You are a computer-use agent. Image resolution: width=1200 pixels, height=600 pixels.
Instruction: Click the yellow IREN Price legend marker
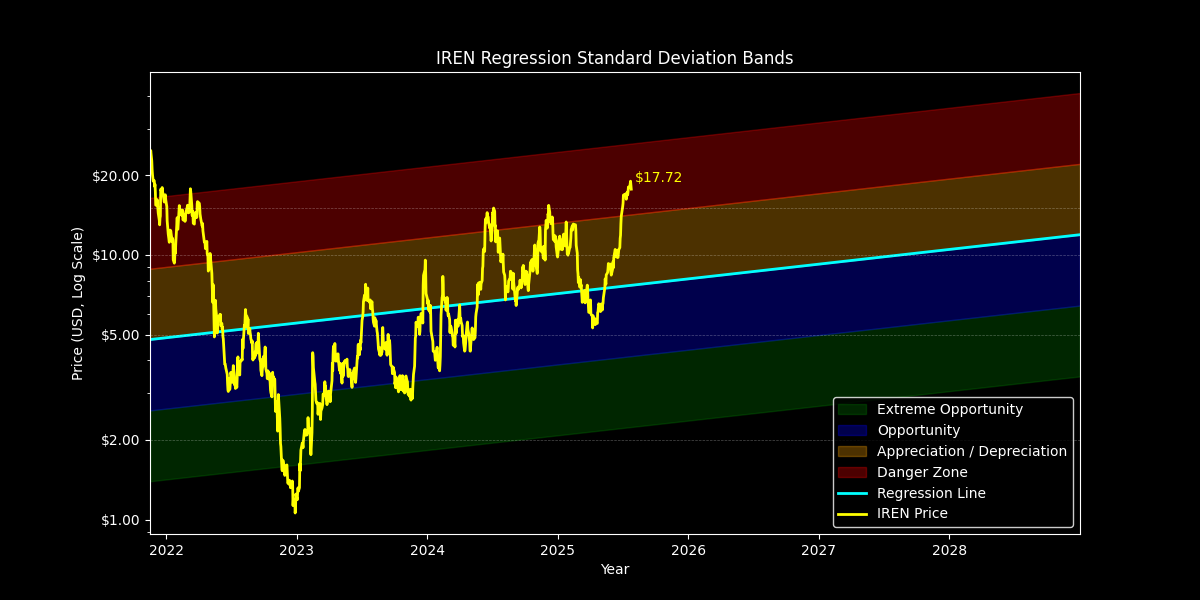[852, 514]
